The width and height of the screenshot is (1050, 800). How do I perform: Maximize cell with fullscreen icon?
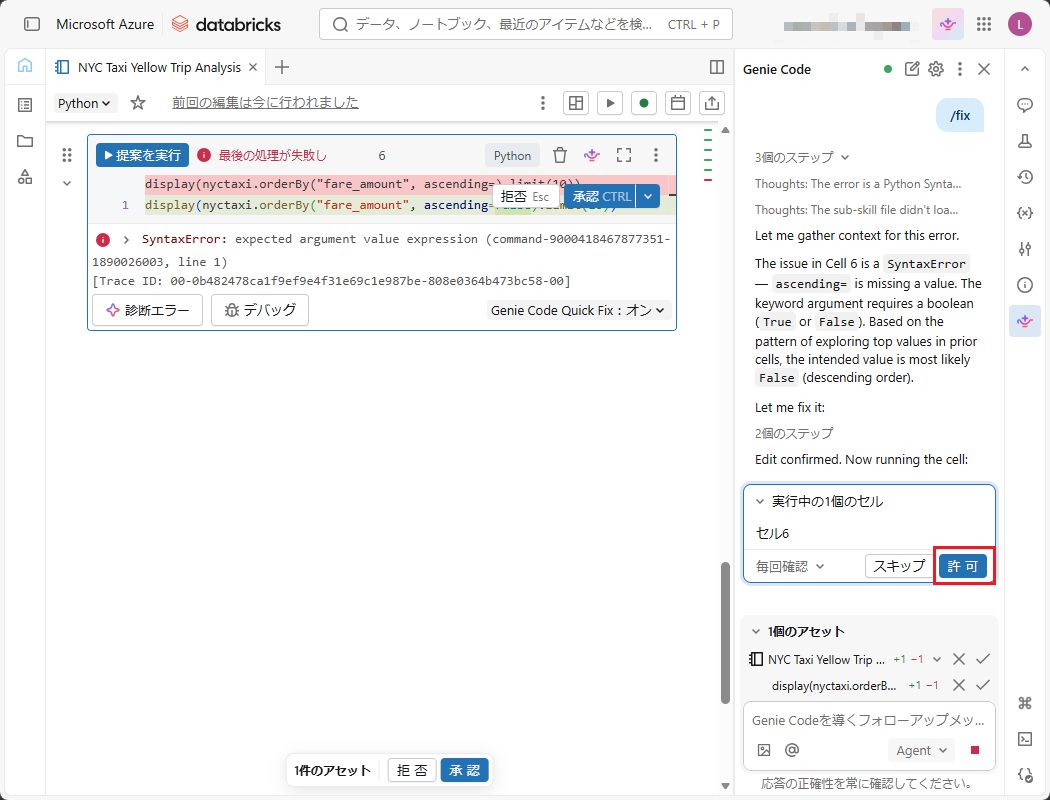pyautogui.click(x=624, y=155)
